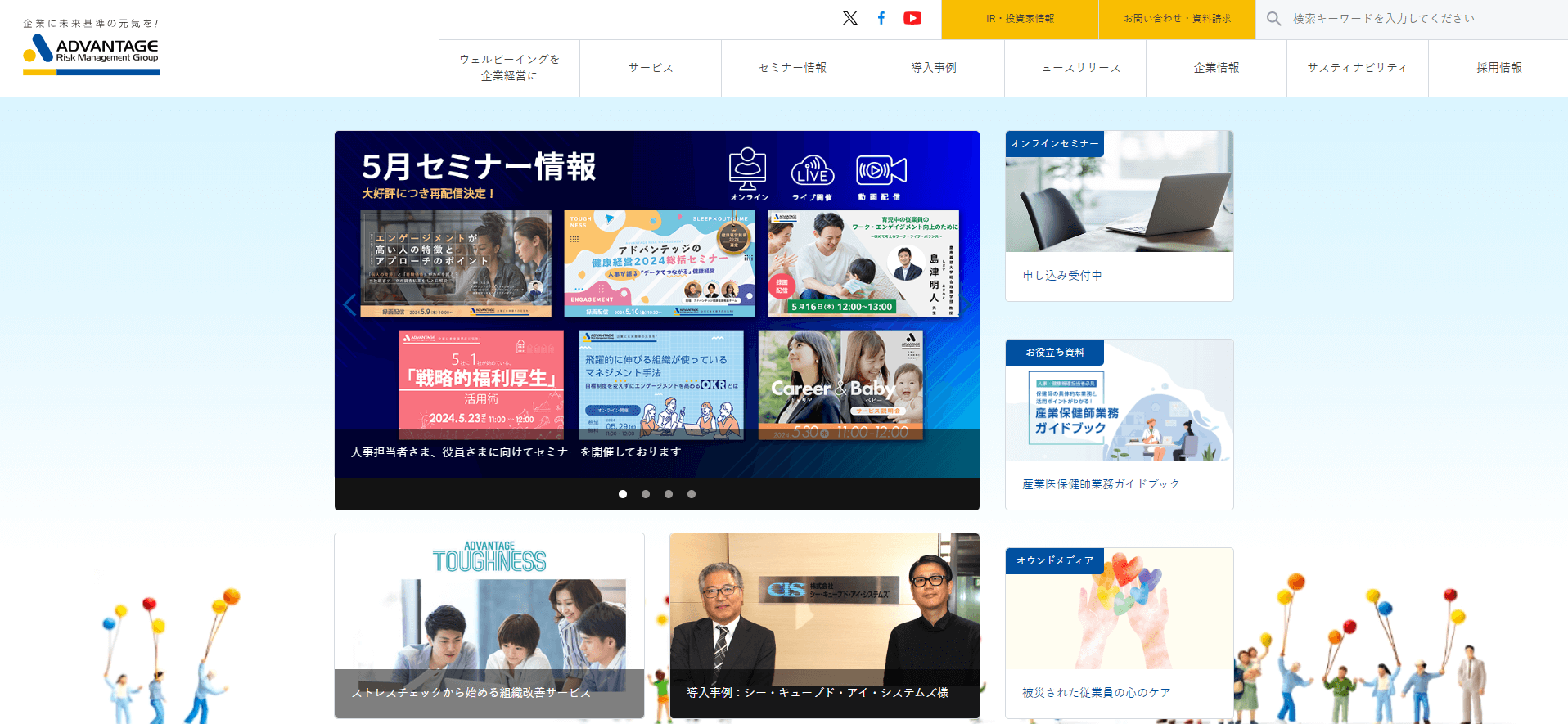Select the first carousel dot
Image resolution: width=1568 pixels, height=724 pixels.
pos(623,494)
